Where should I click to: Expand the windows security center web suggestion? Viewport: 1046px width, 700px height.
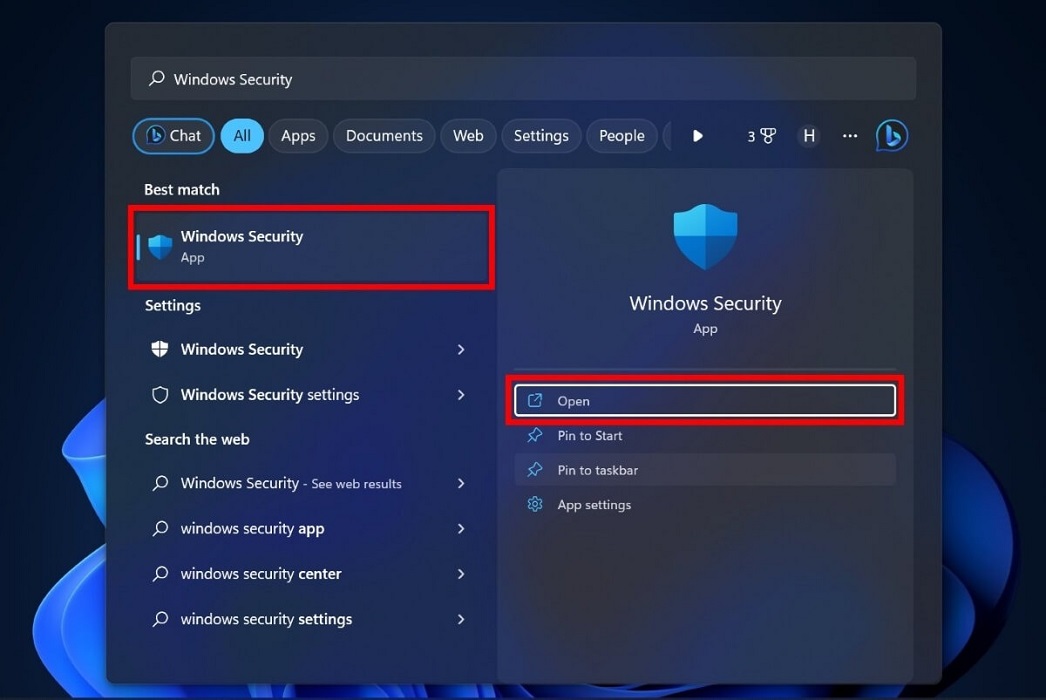pos(460,574)
